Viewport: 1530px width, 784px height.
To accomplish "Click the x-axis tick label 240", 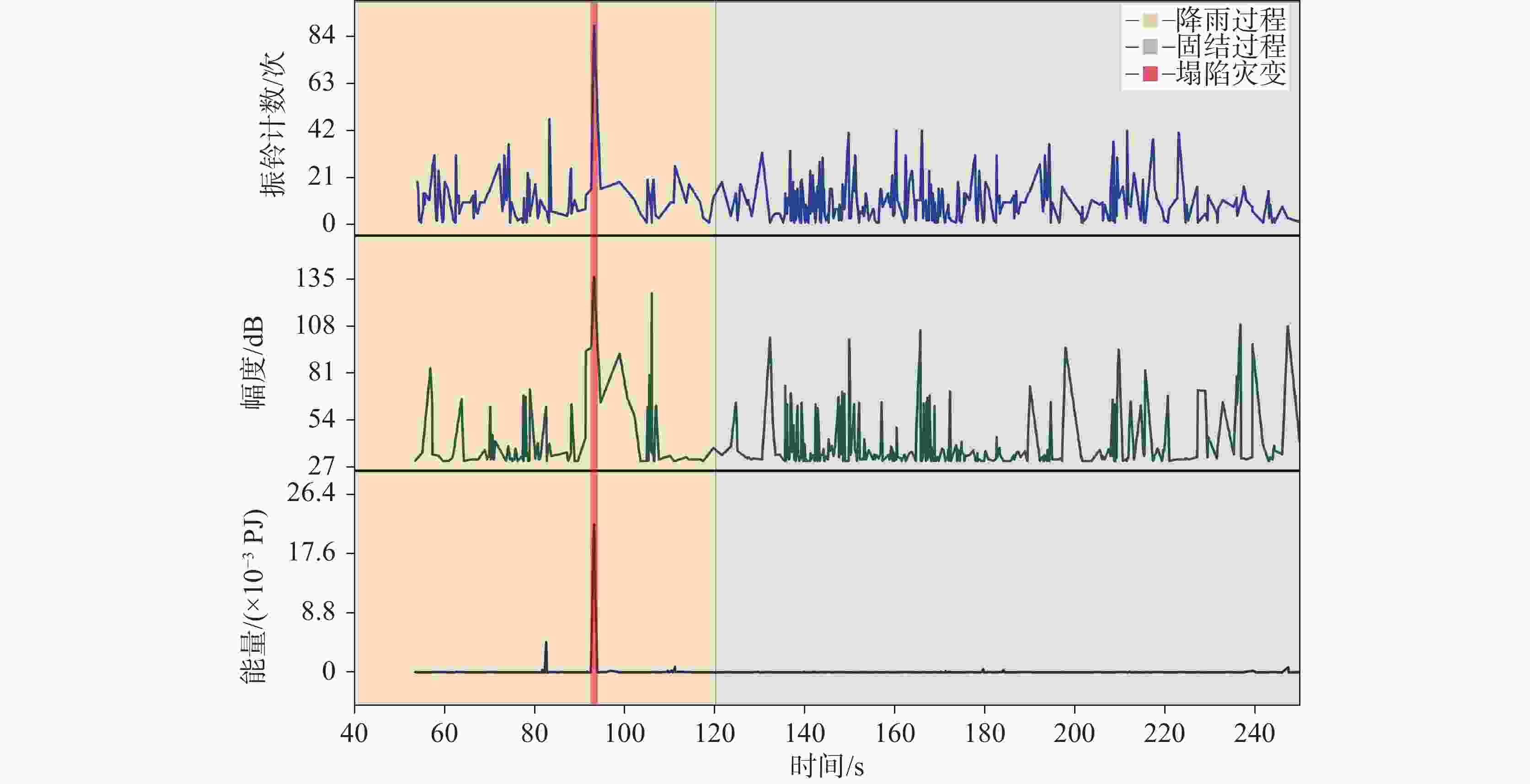I will coord(1254,734).
